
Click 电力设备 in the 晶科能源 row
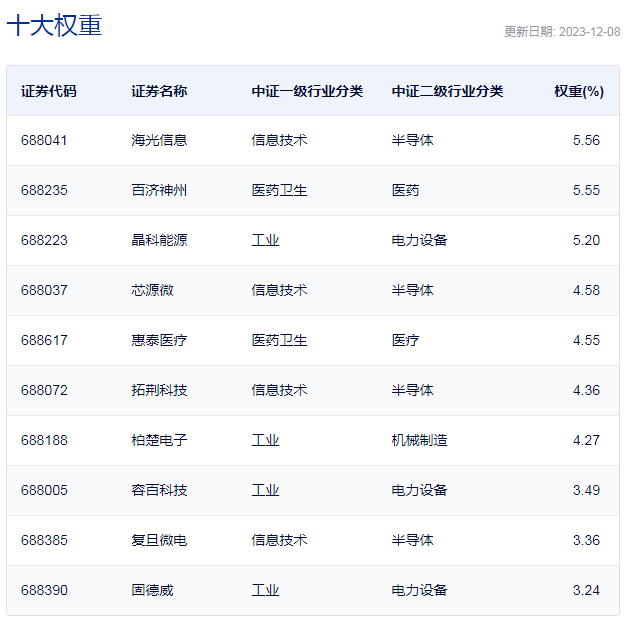tap(419, 240)
